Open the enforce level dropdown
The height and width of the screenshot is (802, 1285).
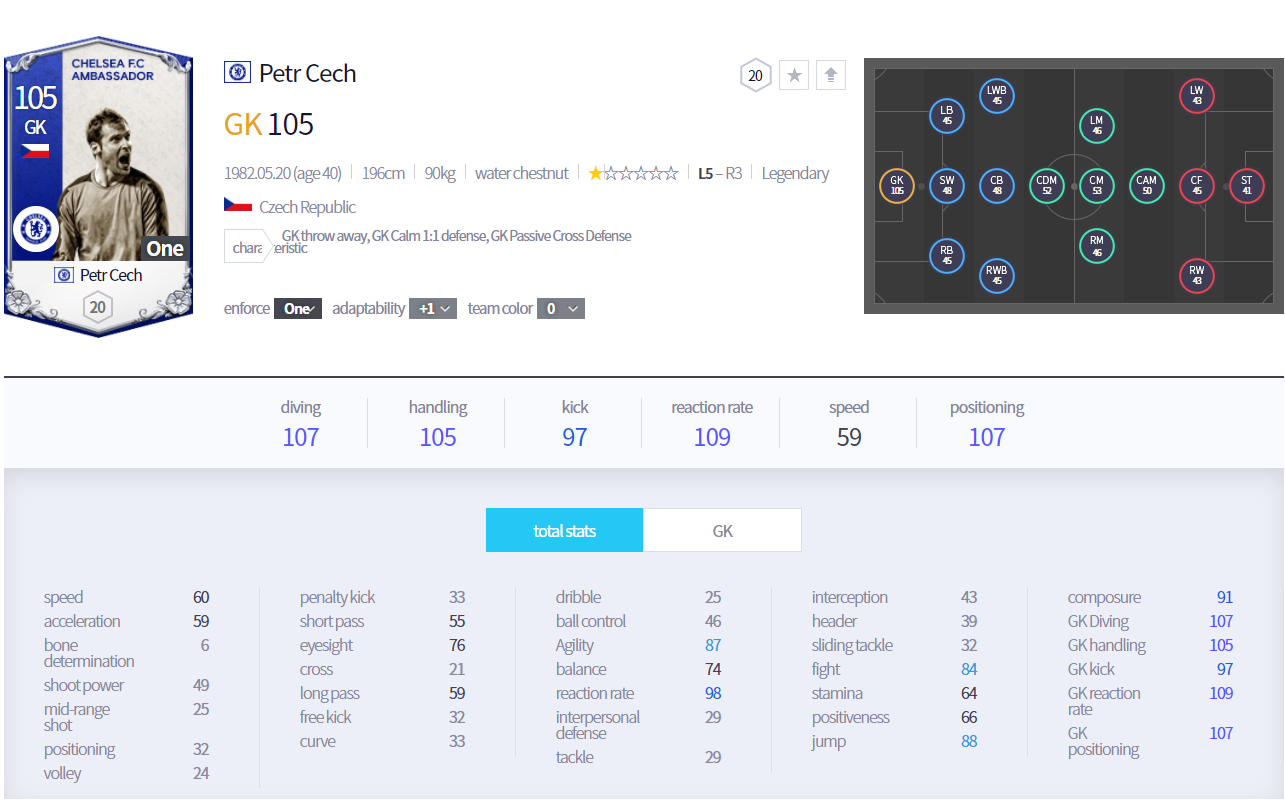tap(298, 309)
